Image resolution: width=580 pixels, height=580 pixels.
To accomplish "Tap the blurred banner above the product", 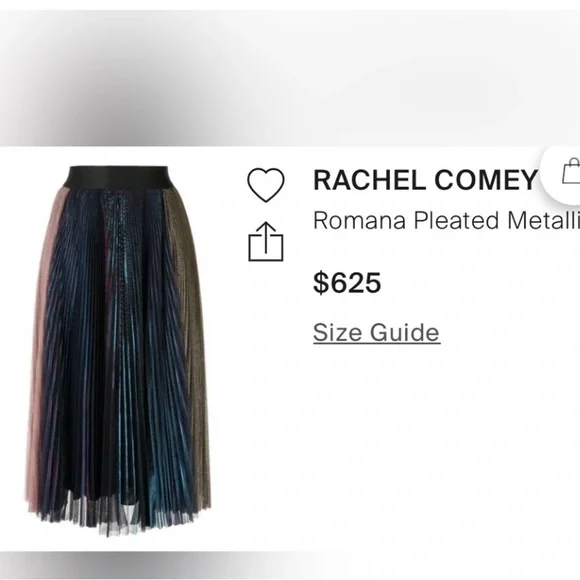I will tap(290, 78).
